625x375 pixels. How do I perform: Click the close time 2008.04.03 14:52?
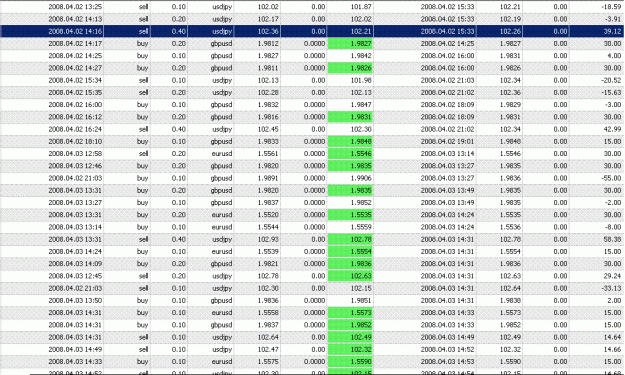pos(447,349)
